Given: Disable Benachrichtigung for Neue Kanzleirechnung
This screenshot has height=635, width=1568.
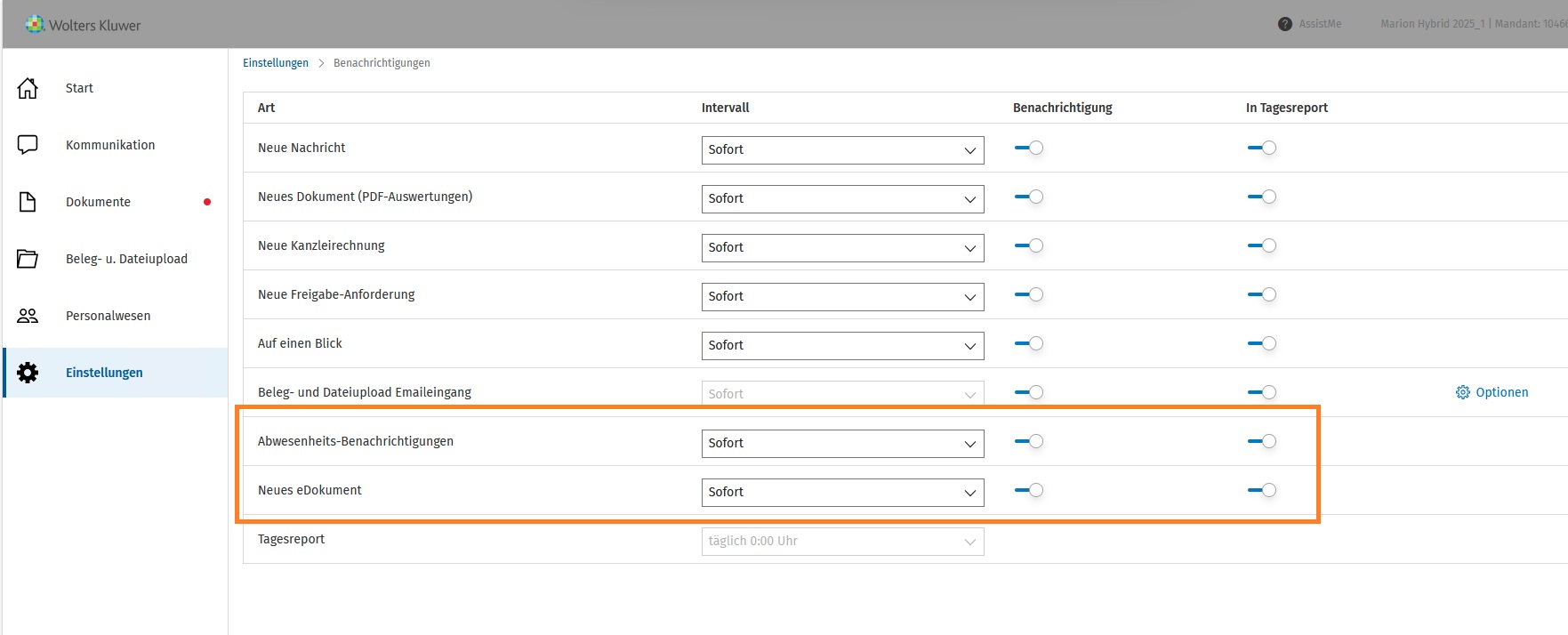Looking at the screenshot, I should point(1029,245).
